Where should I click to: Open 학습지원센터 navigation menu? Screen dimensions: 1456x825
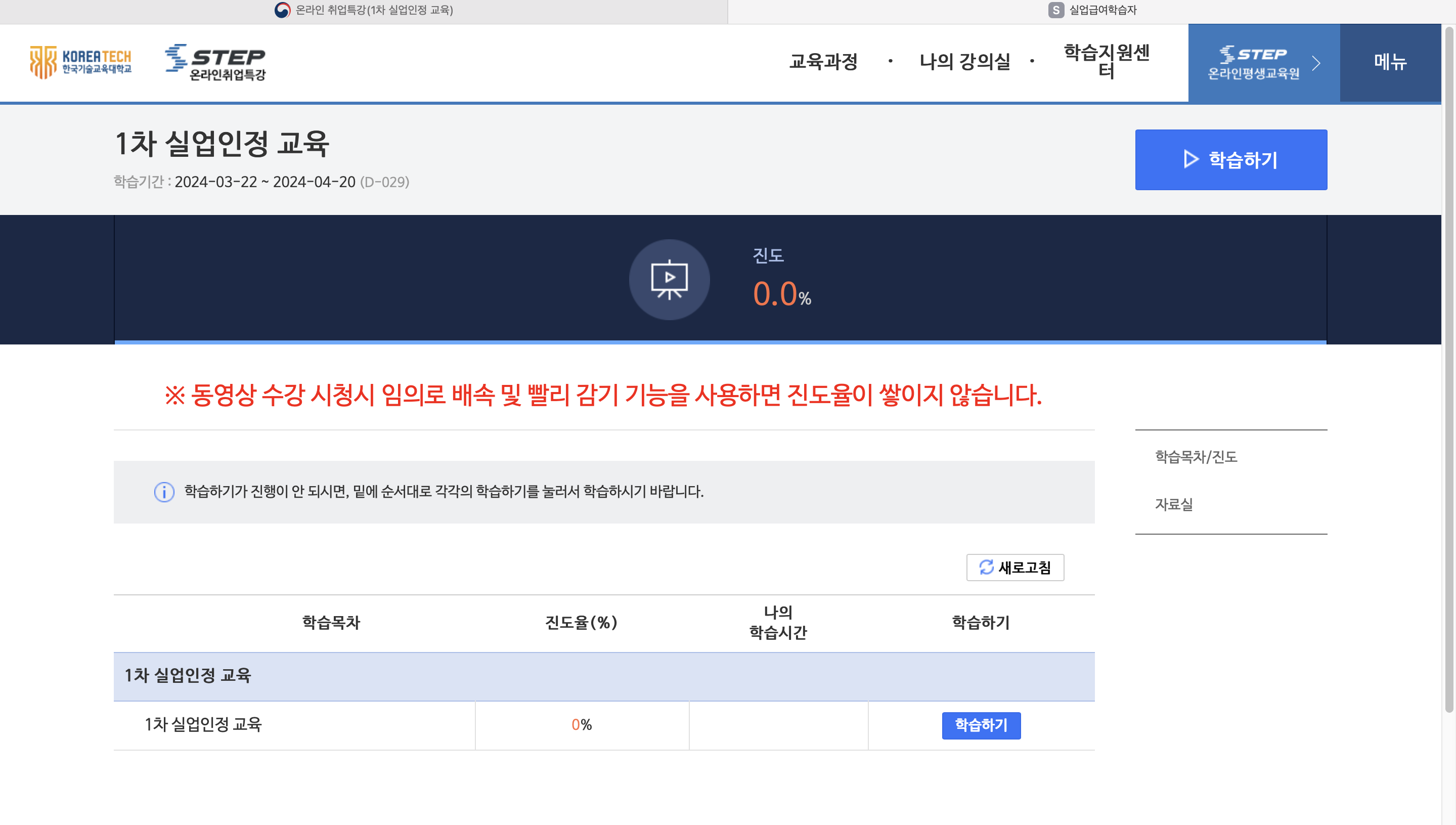point(1106,61)
